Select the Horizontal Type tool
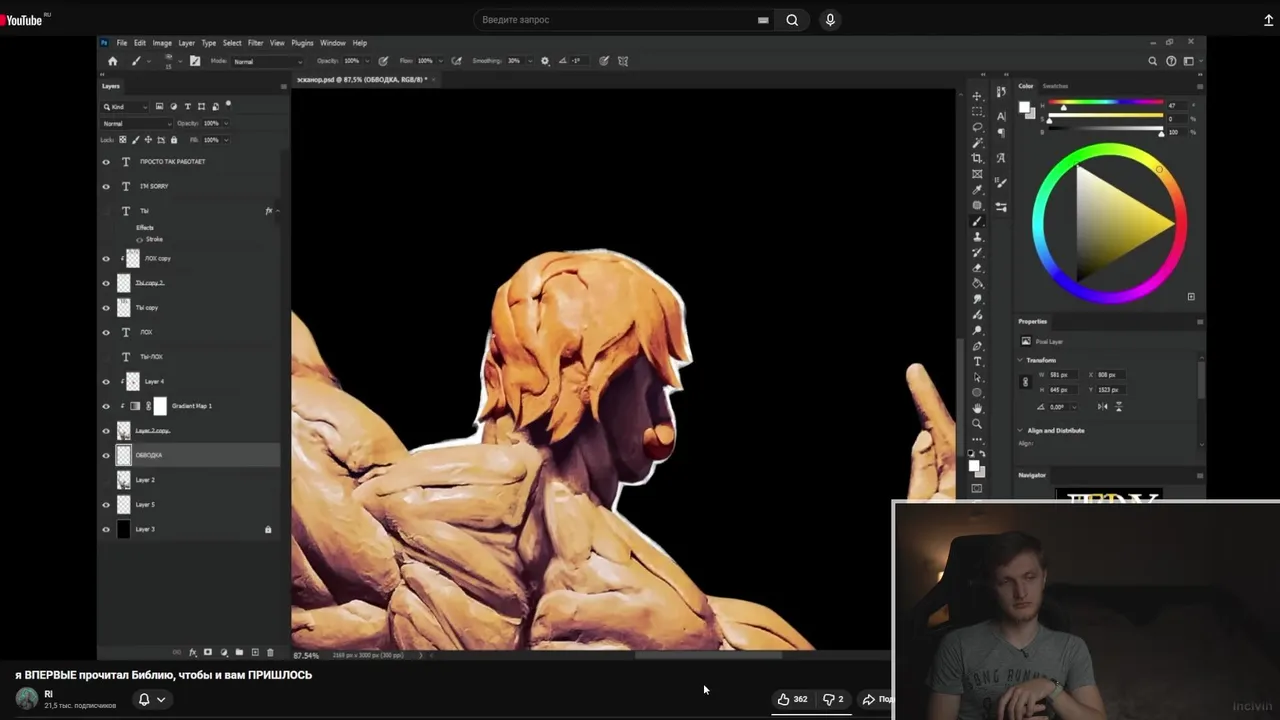 click(977, 362)
